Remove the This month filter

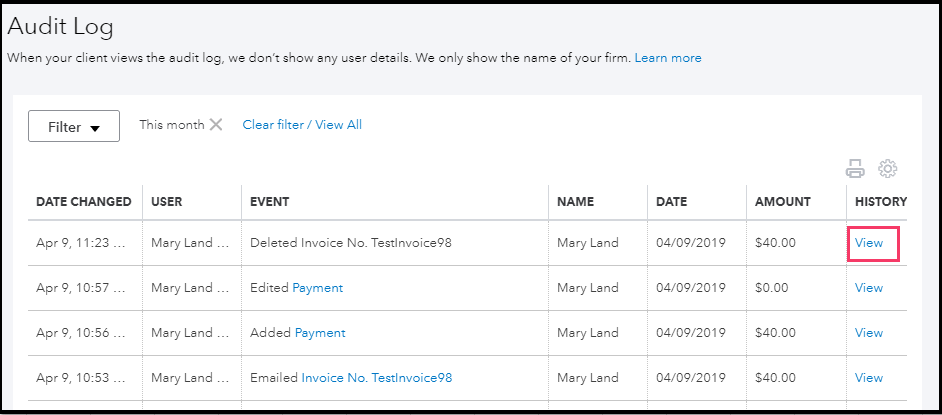click(215, 125)
